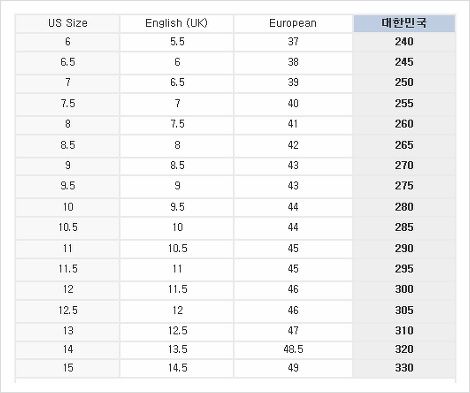Select the English (UK) column header
Screen dimensions: 470x393
(177, 23)
